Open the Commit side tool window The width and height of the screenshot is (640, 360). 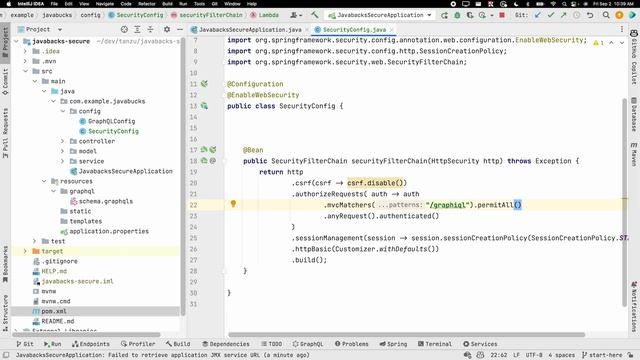tap(5, 82)
